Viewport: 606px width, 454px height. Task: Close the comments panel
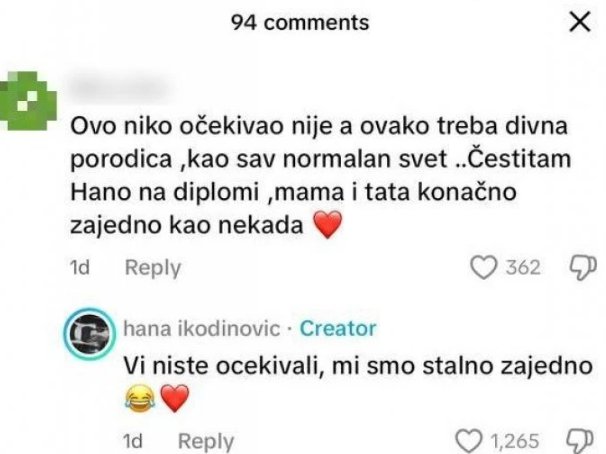click(578, 22)
